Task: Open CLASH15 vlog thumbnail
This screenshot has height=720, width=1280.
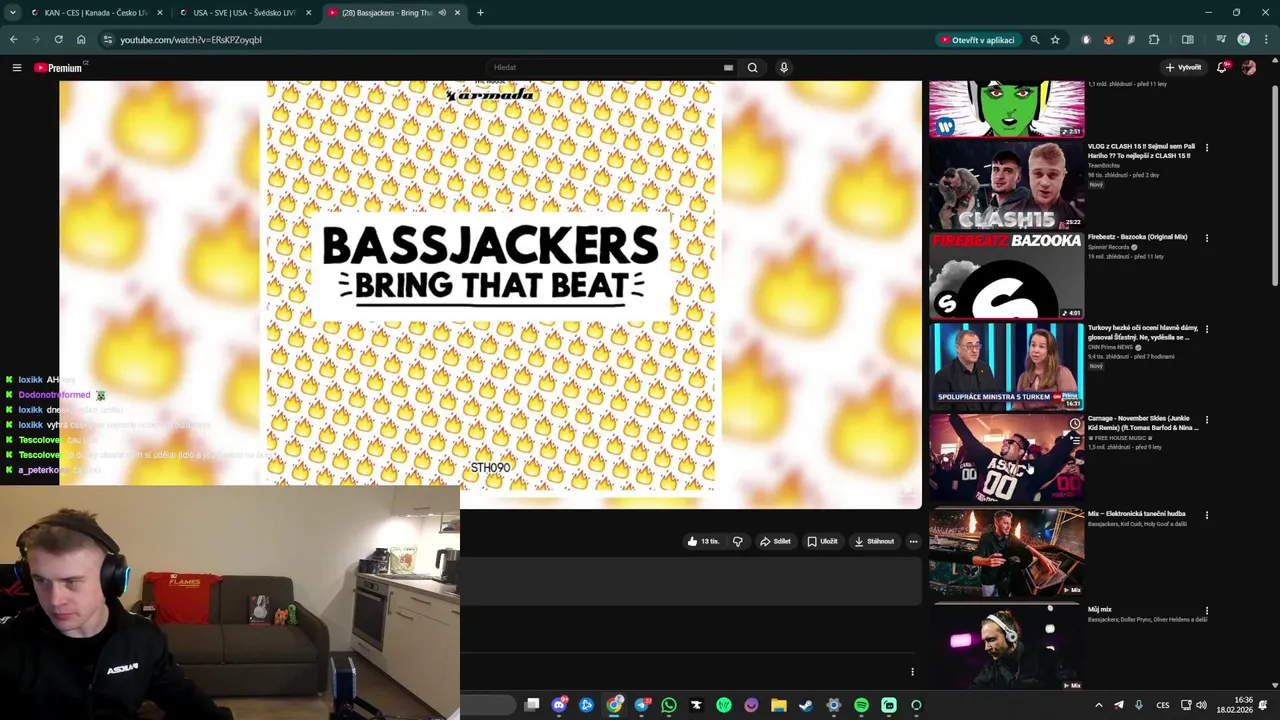Action: coord(1006,185)
